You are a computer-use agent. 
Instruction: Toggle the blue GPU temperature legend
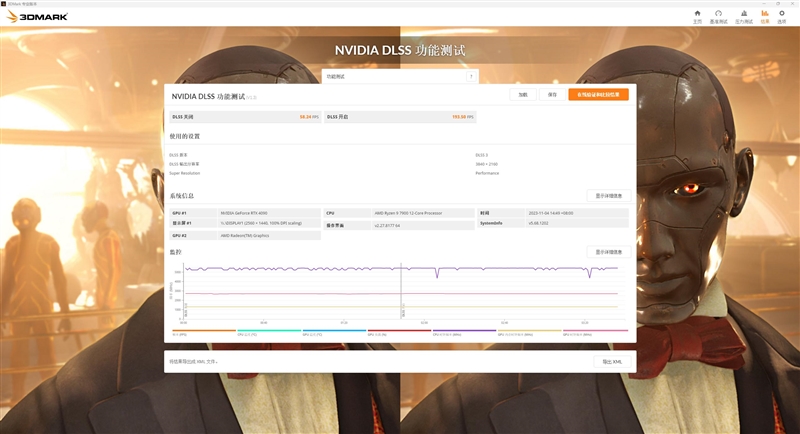[x=335, y=333]
